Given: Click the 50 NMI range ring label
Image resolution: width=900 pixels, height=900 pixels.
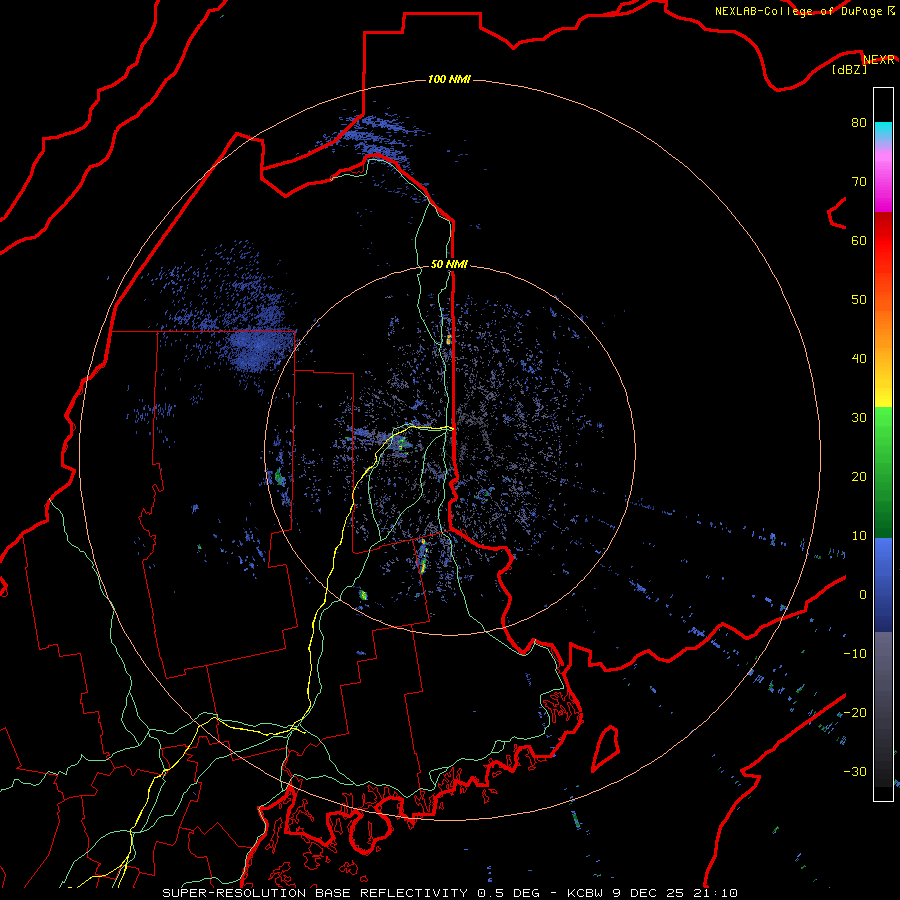Looking at the screenshot, I should [x=449, y=265].
